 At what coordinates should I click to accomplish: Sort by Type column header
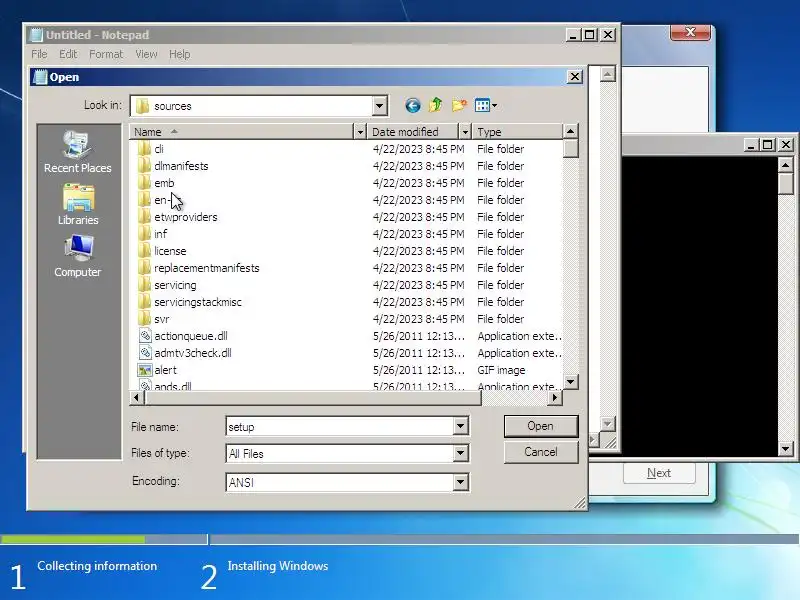click(517, 132)
